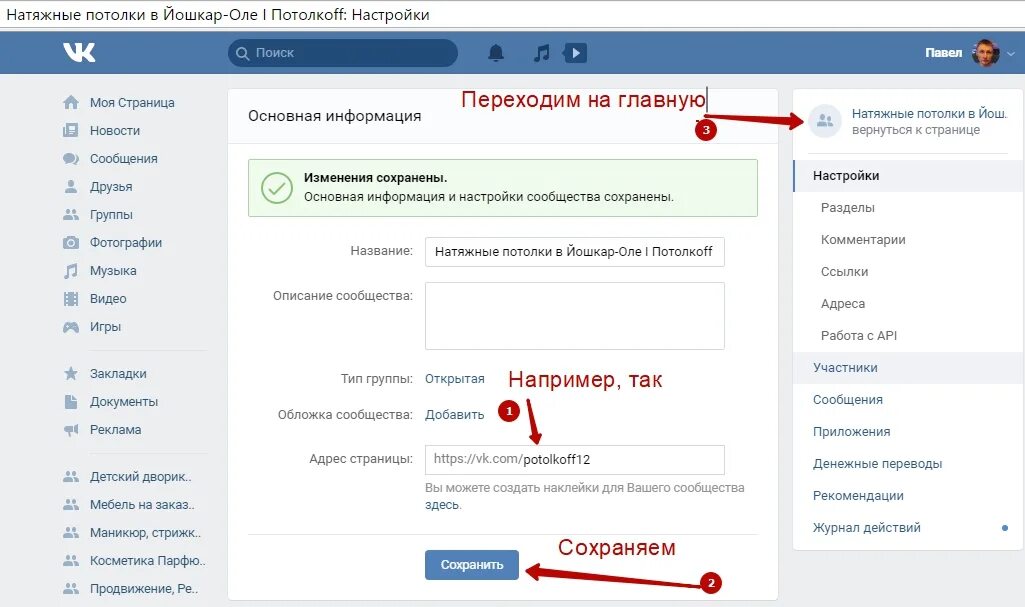
Task: Click the Сохранить button
Action: (x=472, y=565)
